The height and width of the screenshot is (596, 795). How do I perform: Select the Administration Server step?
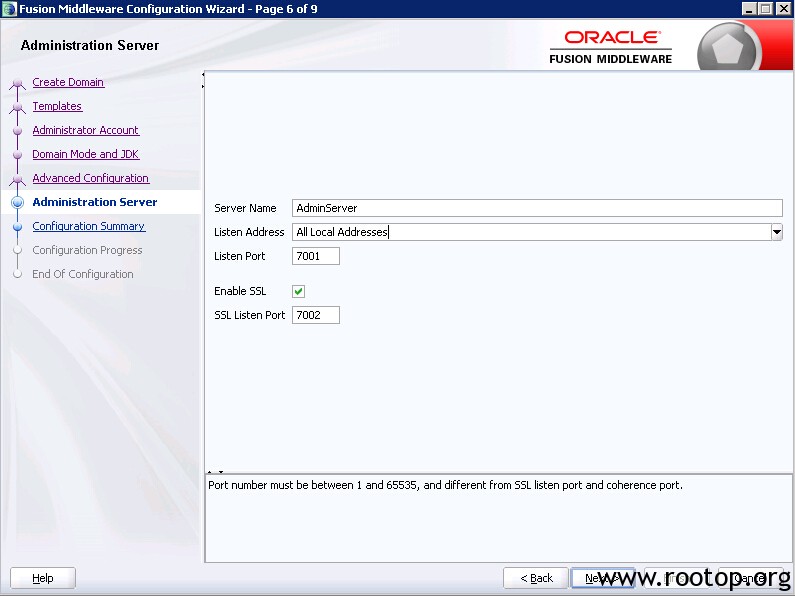pyautogui.click(x=95, y=202)
